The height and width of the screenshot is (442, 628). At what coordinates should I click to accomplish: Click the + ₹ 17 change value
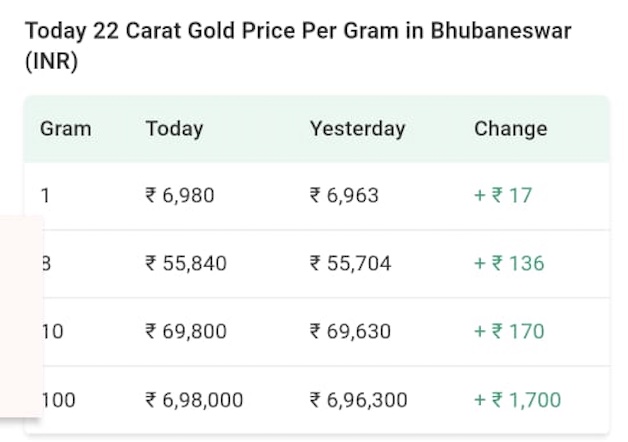point(503,195)
